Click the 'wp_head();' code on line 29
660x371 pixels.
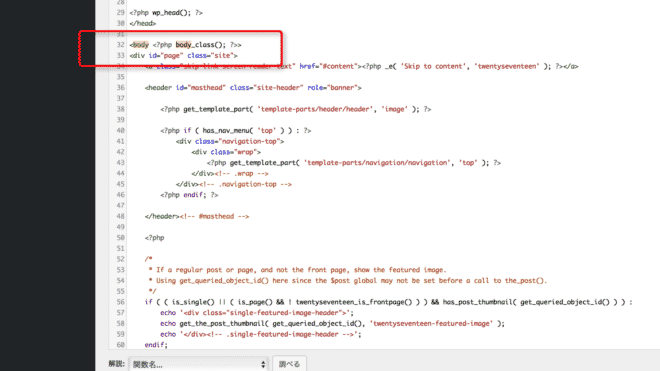point(171,13)
